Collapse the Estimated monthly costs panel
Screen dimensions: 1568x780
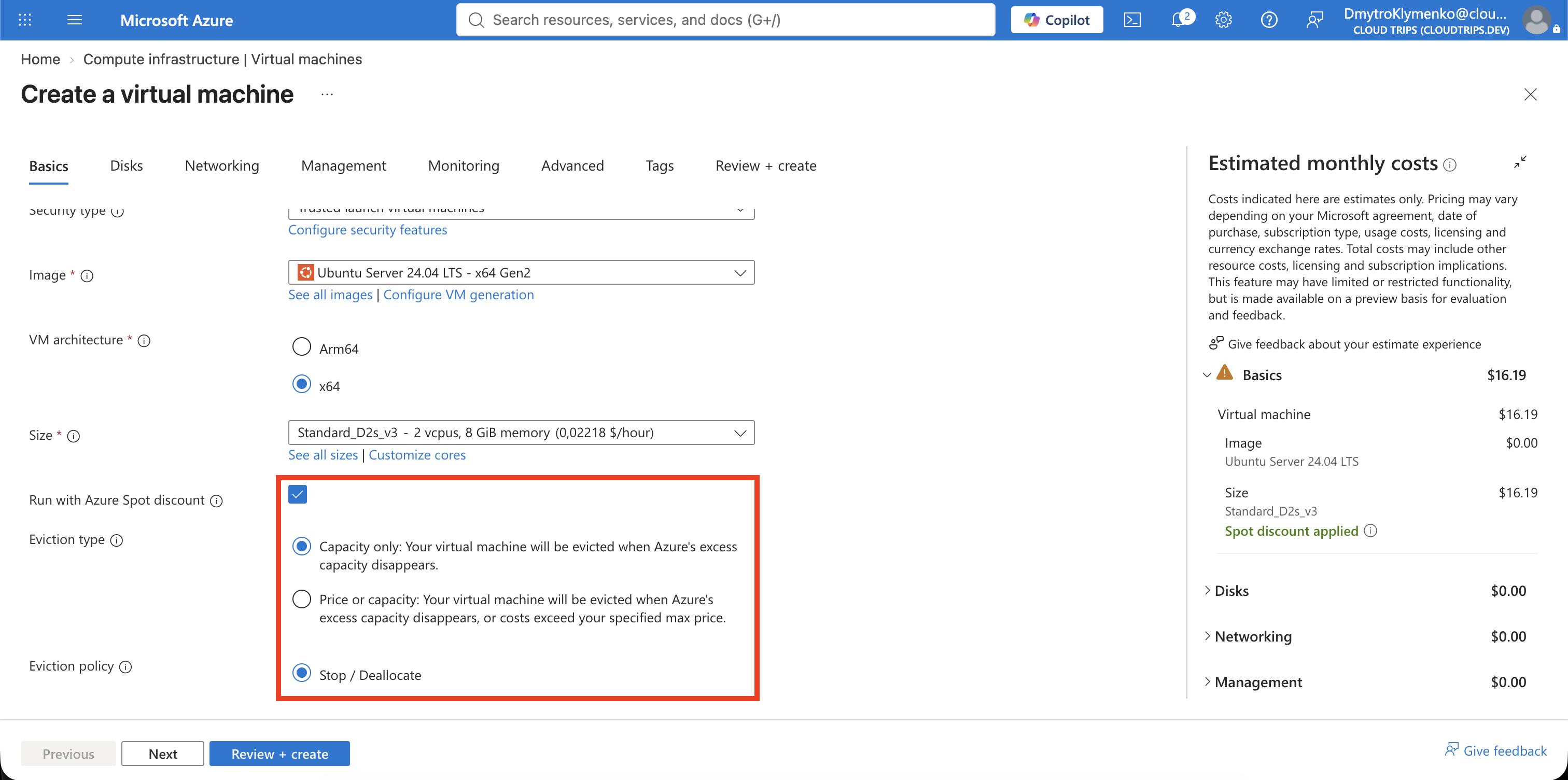[x=1520, y=162]
